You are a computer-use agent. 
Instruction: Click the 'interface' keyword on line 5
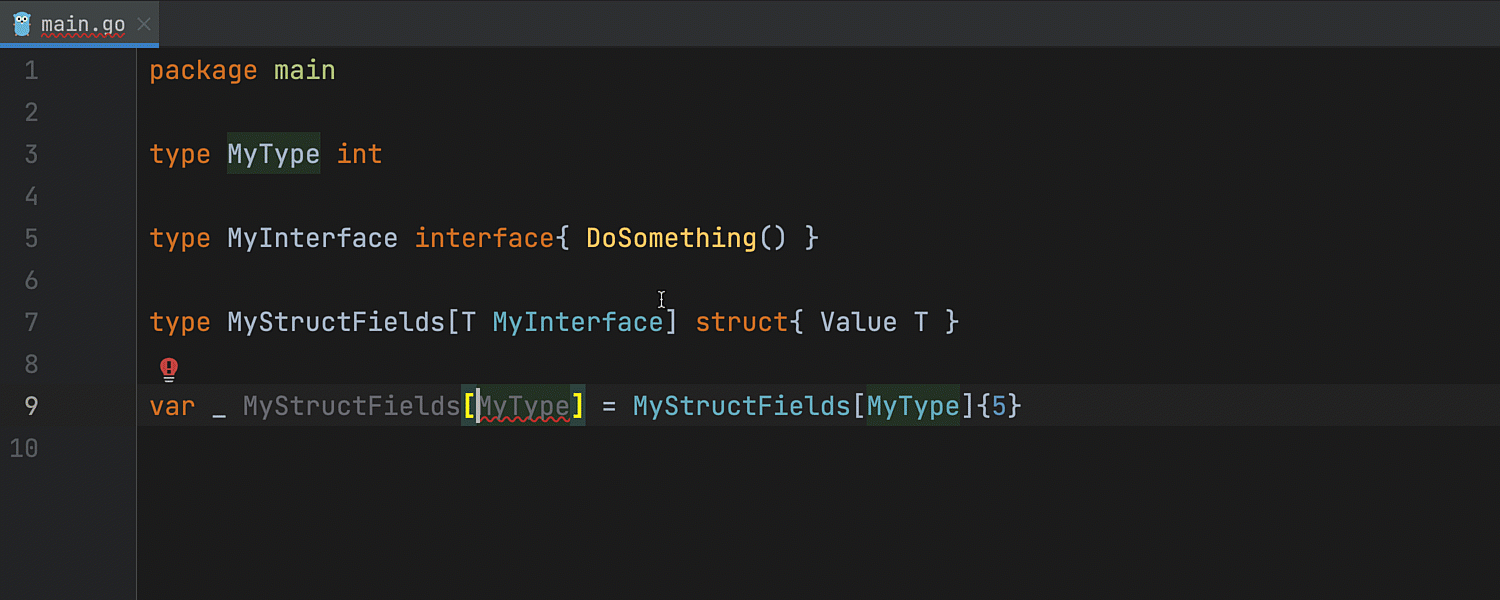coord(485,238)
